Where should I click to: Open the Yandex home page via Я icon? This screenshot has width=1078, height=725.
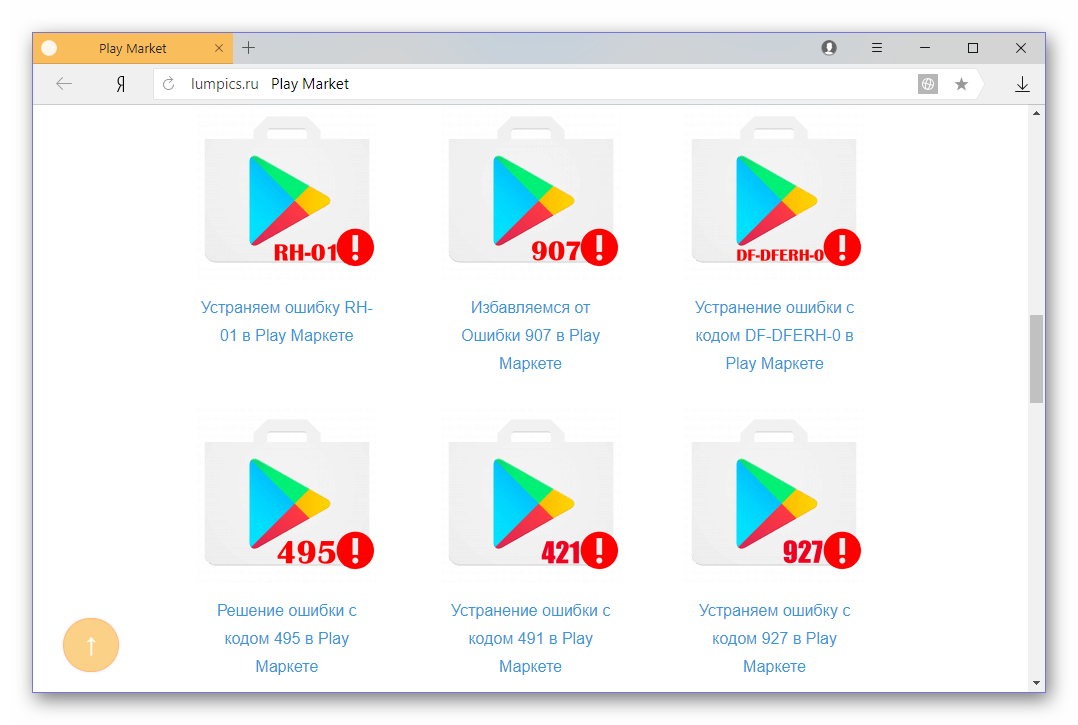(x=120, y=84)
